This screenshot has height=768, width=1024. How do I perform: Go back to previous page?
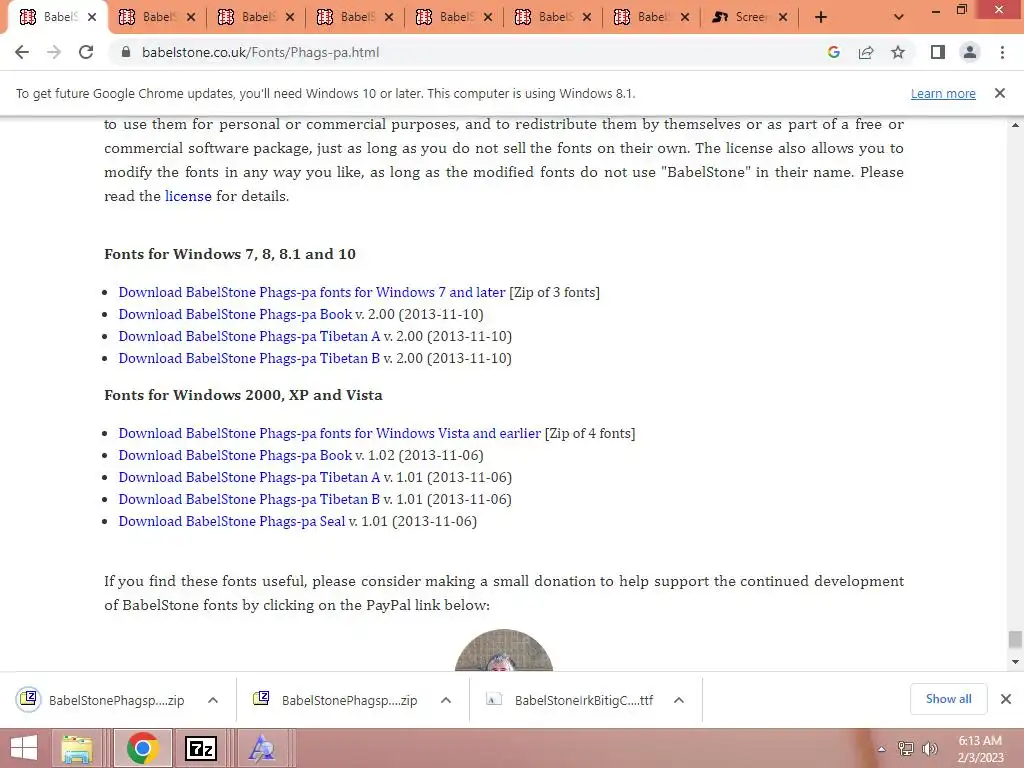[22, 52]
